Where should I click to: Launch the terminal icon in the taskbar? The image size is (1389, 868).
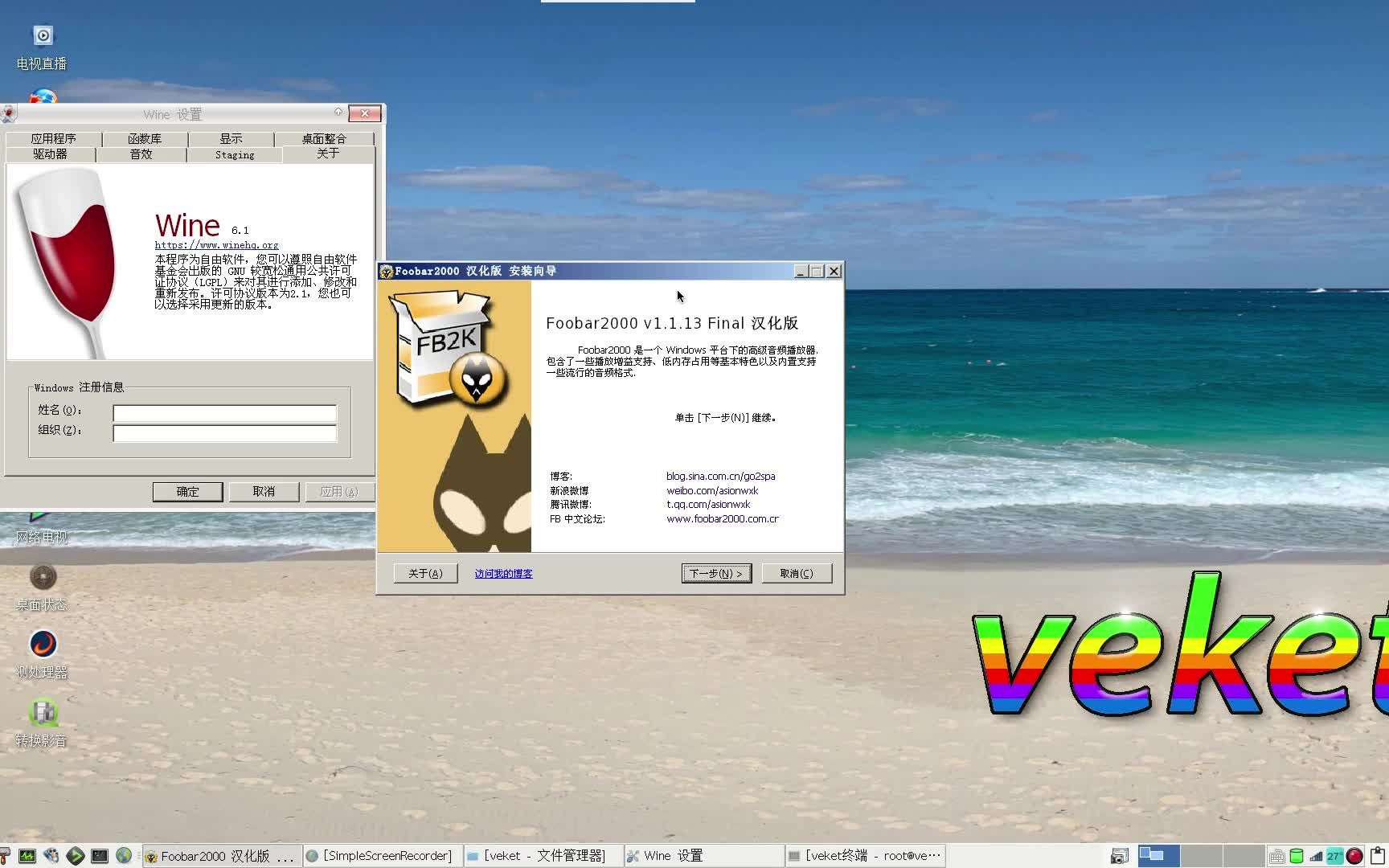coord(100,856)
